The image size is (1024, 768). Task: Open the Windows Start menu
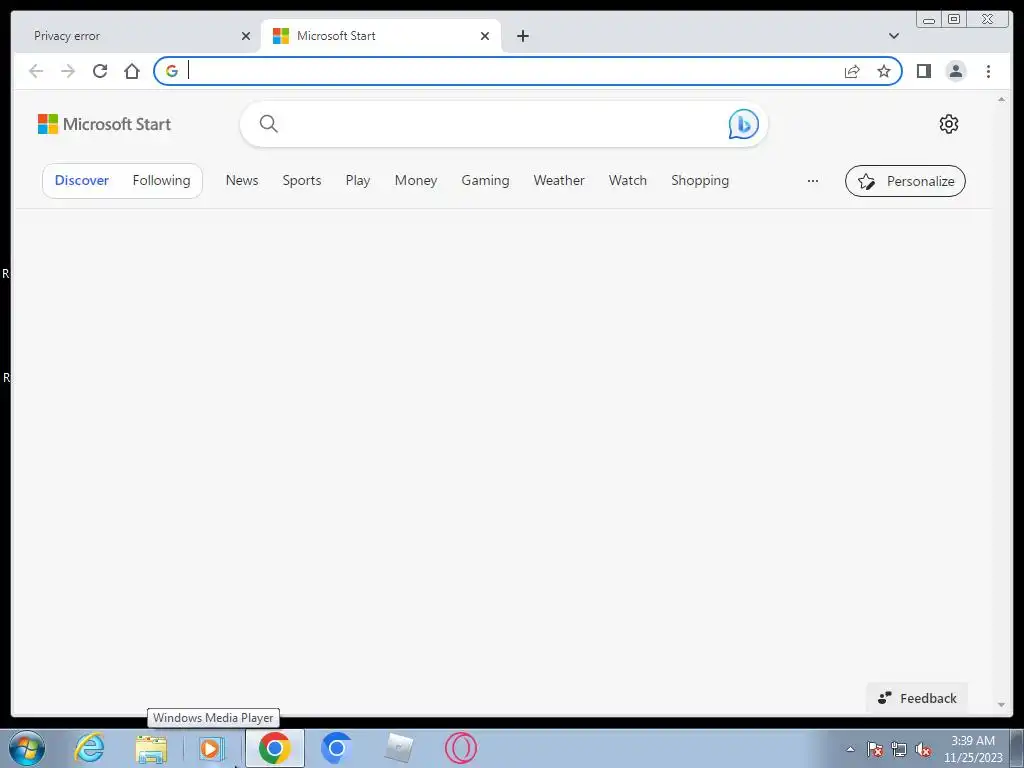tap(27, 748)
